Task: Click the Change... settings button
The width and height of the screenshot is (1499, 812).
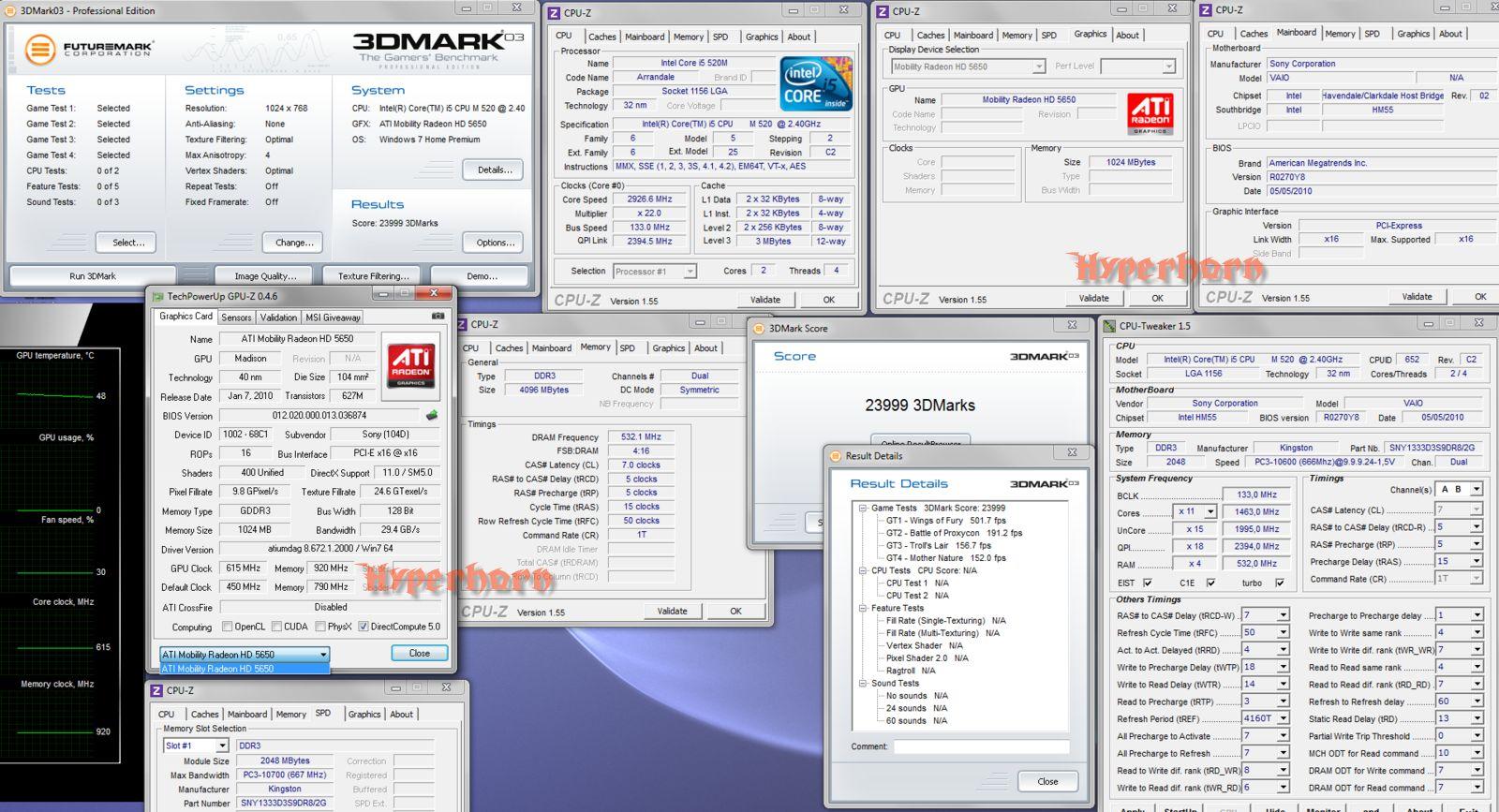Action: tap(294, 243)
